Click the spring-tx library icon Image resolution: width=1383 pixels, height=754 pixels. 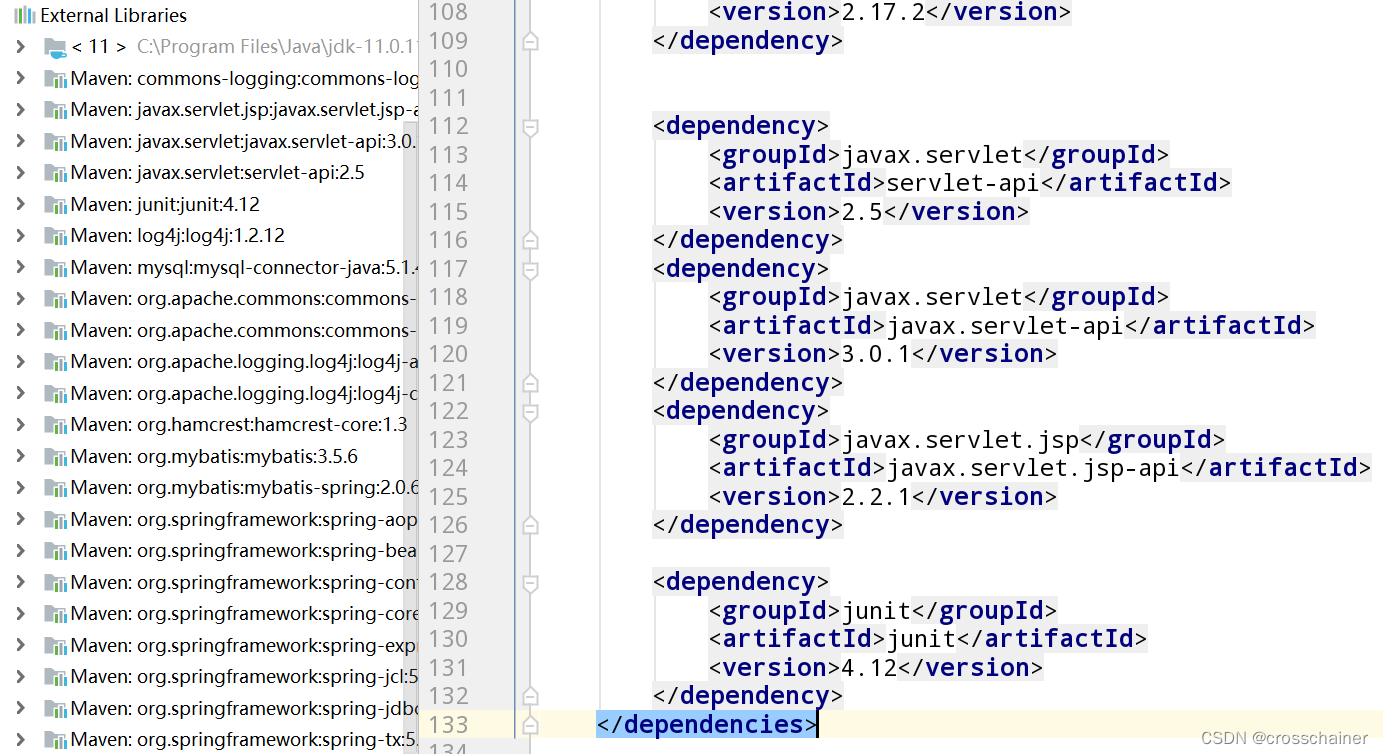(55, 740)
